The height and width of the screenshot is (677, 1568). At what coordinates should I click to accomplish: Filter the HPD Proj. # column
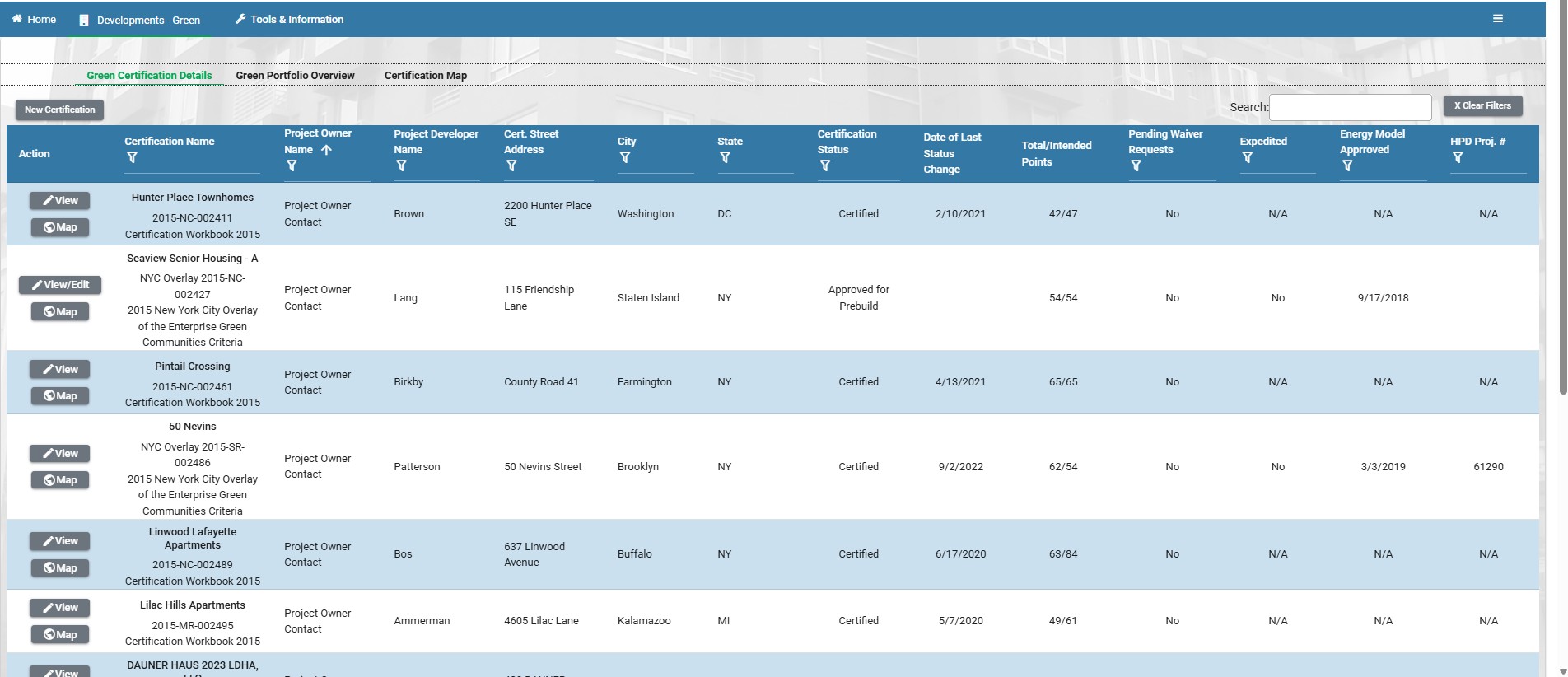1458,157
